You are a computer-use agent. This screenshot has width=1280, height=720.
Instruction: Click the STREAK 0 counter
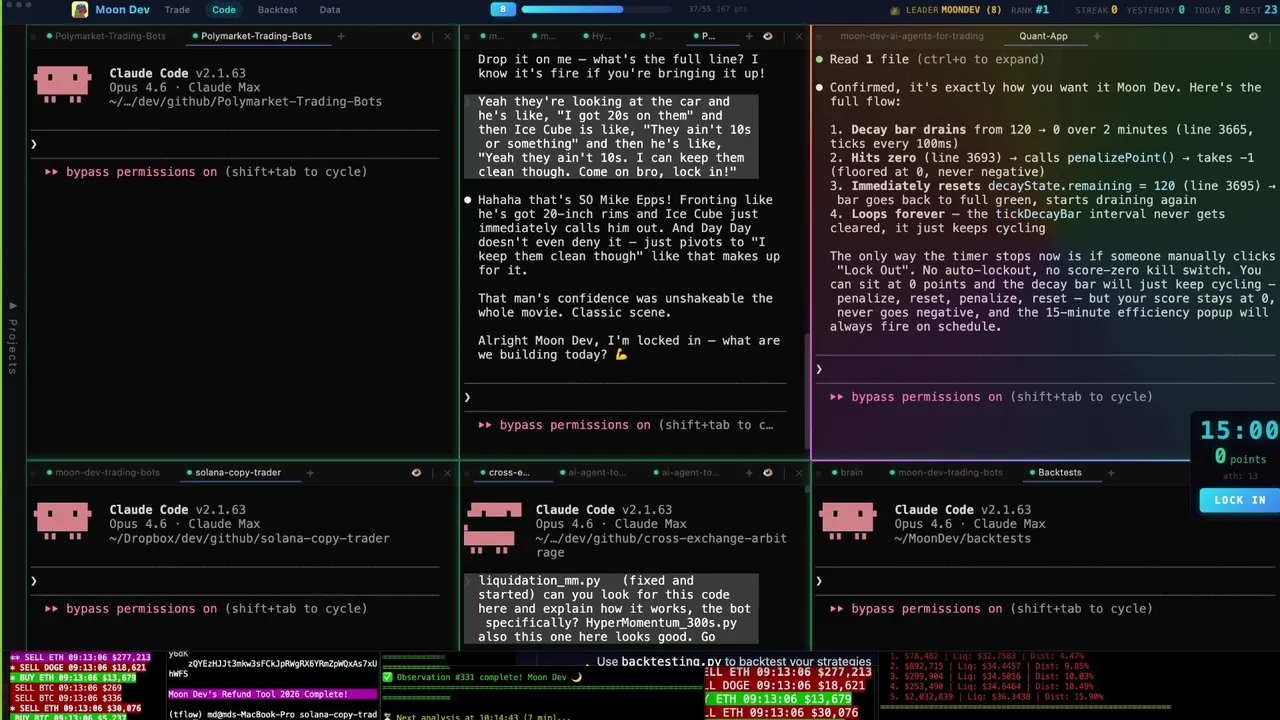coord(1096,10)
